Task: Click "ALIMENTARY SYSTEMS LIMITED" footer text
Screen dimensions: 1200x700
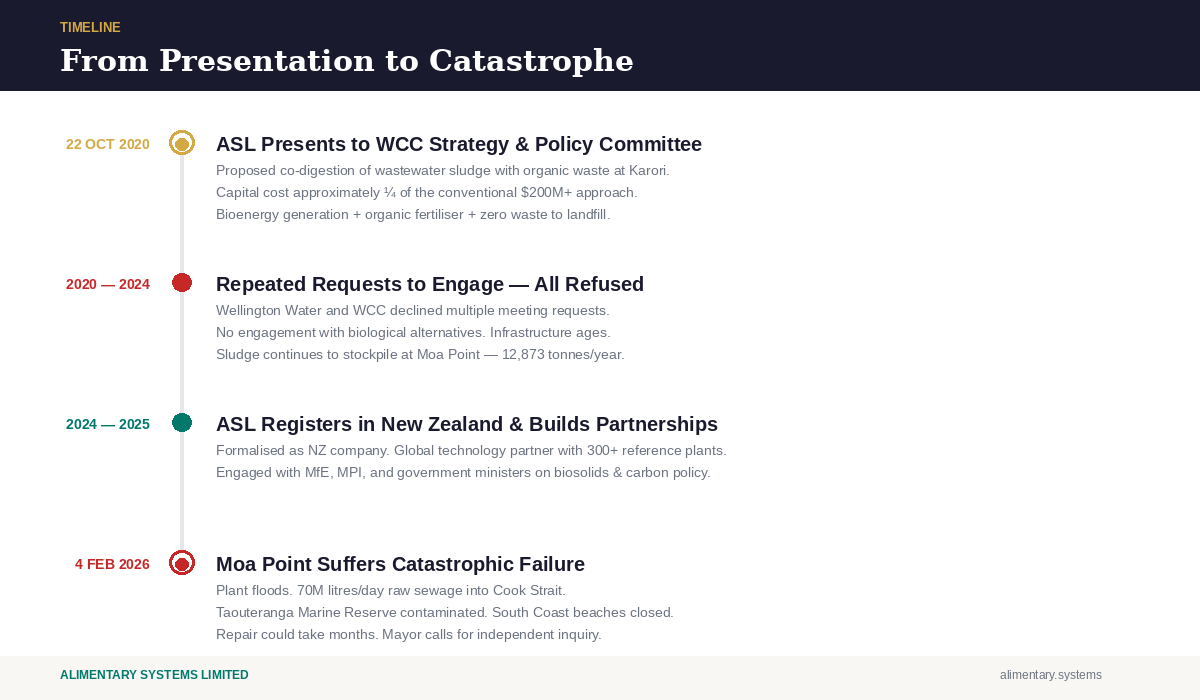Action: coord(154,675)
